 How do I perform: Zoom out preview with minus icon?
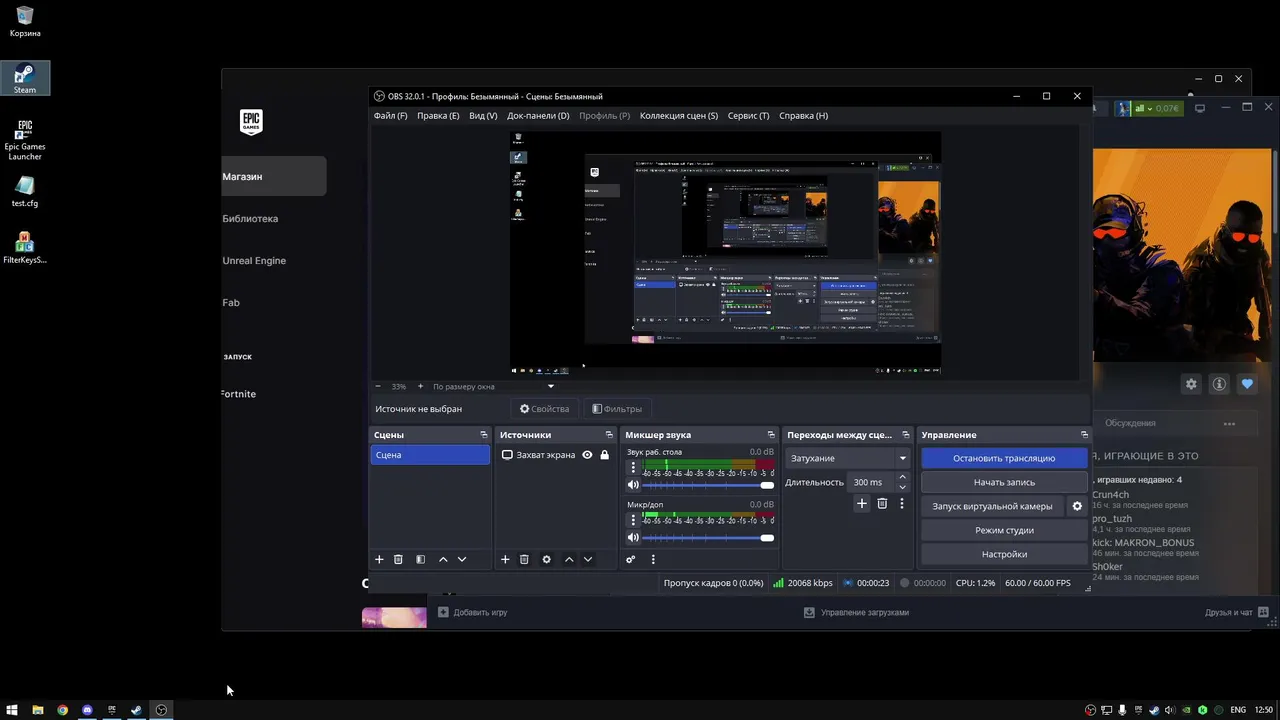378,386
